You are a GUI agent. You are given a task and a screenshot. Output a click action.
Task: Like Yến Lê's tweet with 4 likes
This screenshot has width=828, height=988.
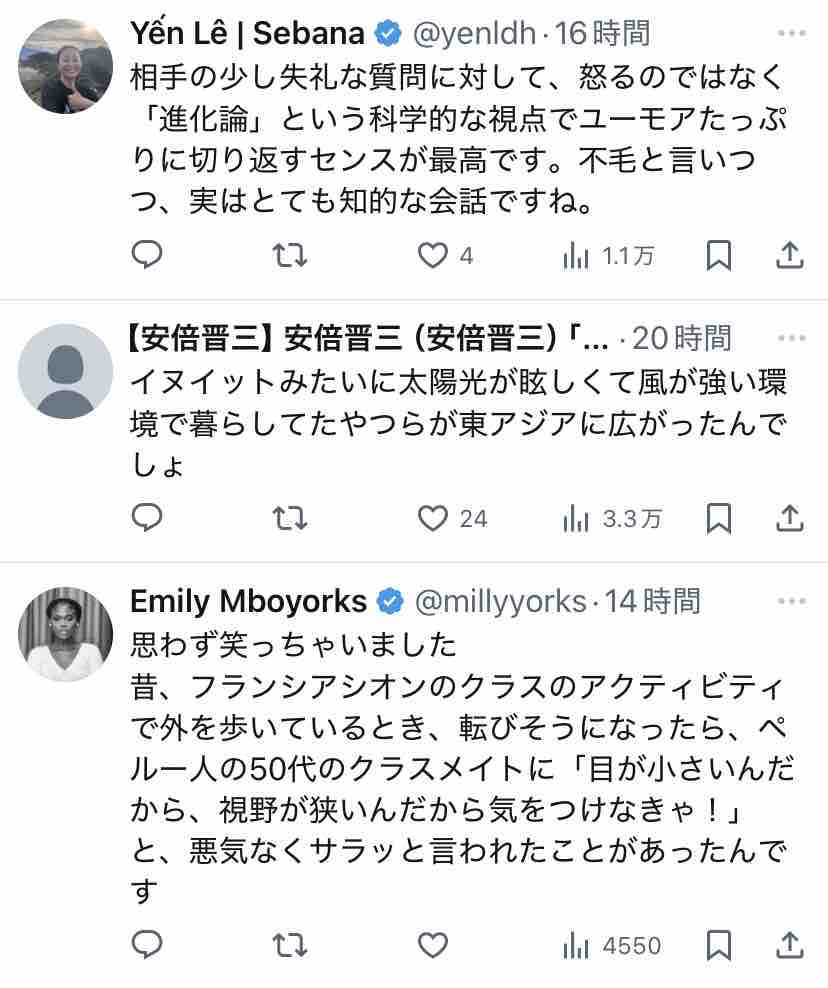tap(433, 256)
